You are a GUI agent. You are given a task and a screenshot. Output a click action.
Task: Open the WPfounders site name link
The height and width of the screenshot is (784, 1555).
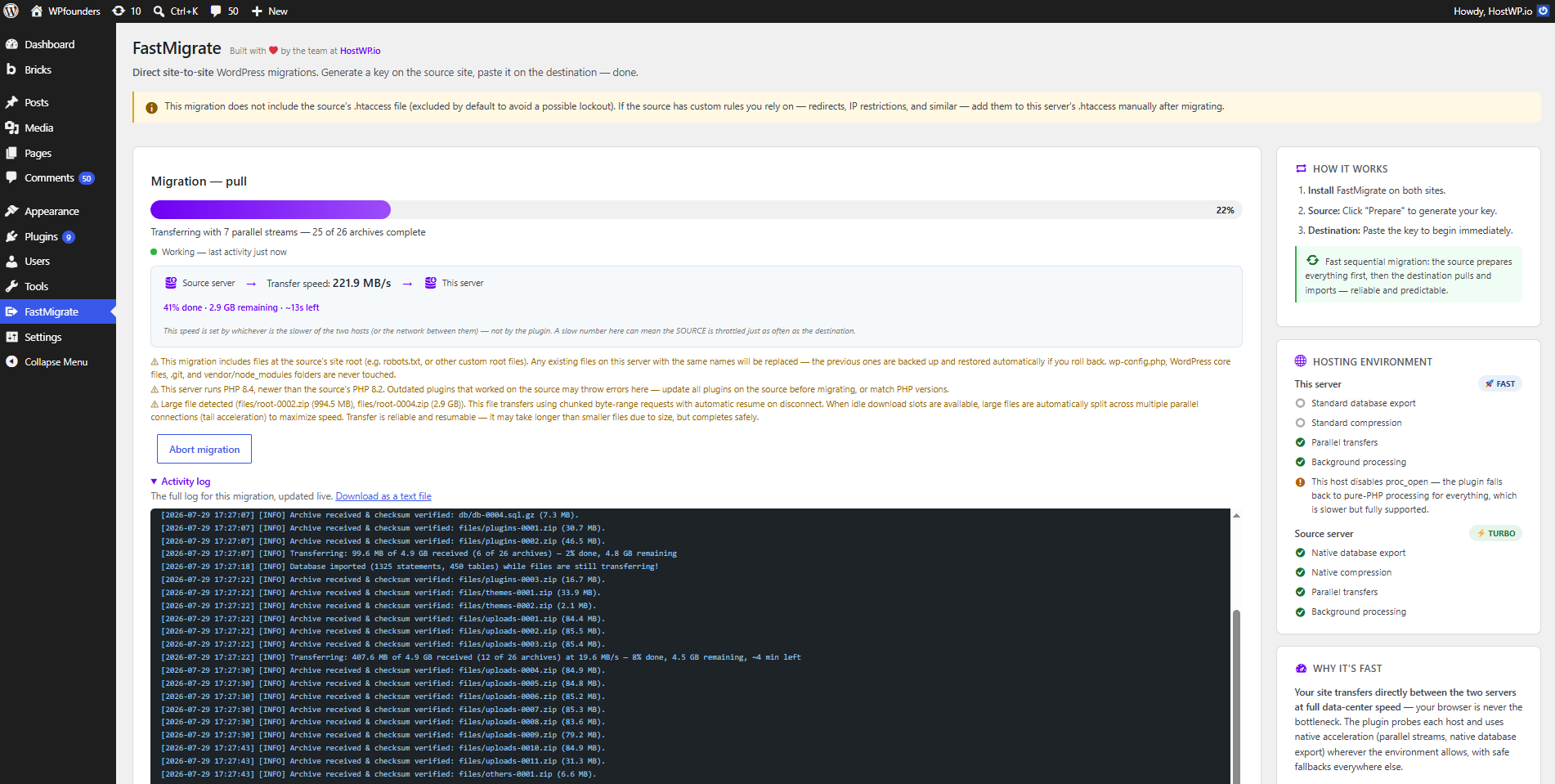74,11
